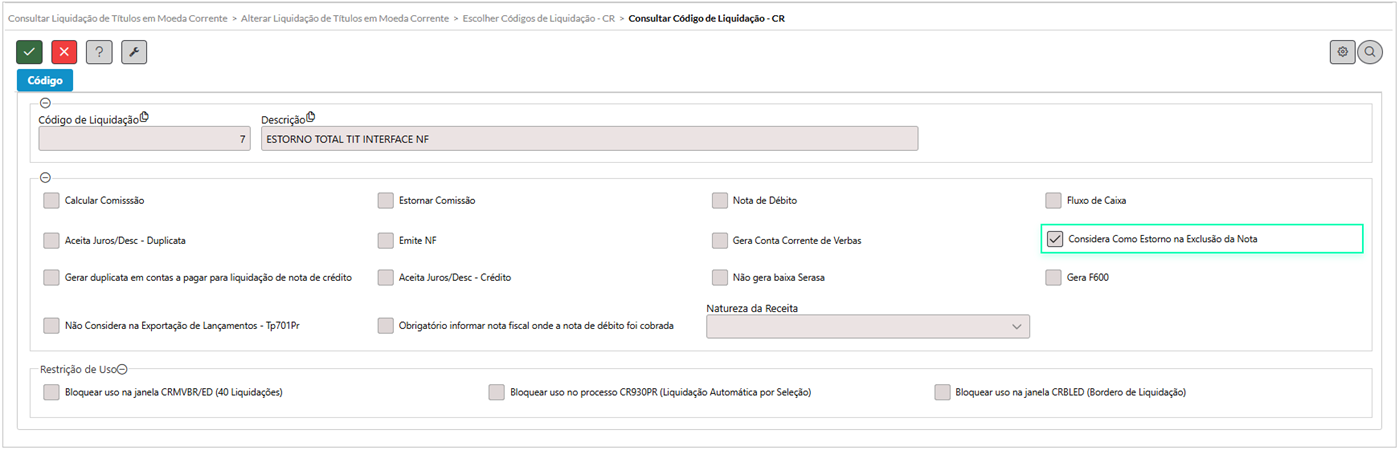Click the icon beside Descrição label
The image size is (1399, 450).
[310, 118]
